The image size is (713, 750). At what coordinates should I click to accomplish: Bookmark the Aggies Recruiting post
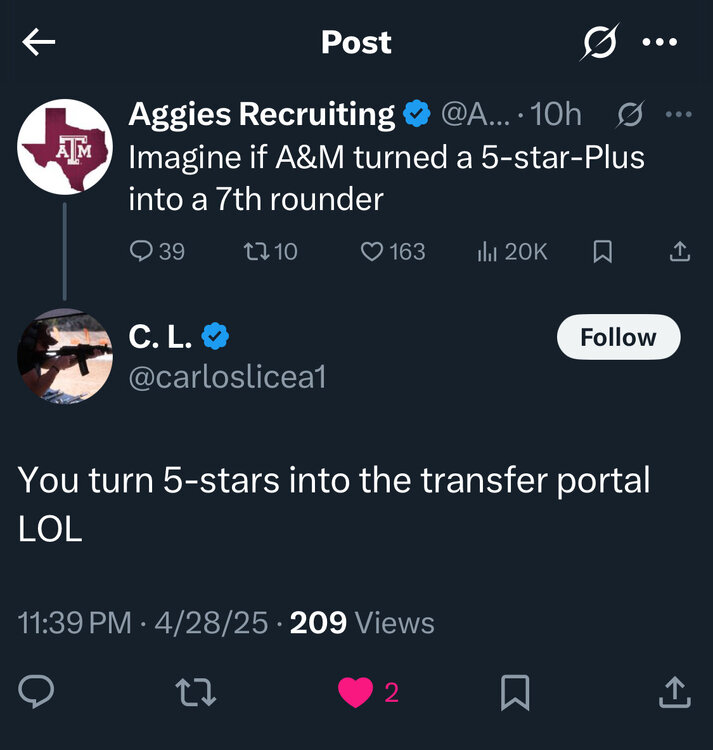tap(602, 252)
